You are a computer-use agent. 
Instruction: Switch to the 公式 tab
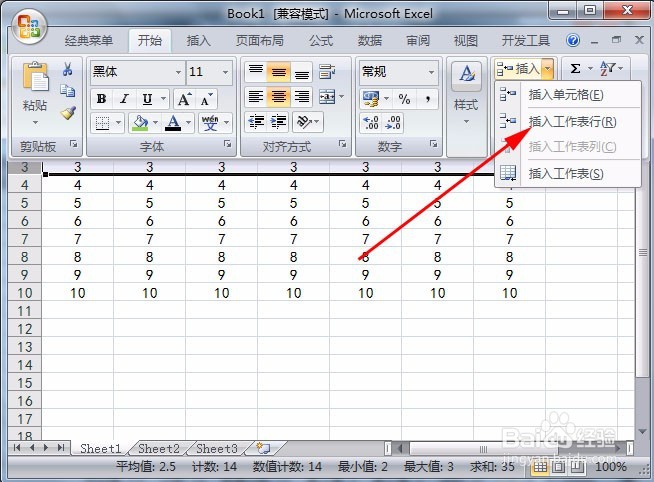(321, 40)
